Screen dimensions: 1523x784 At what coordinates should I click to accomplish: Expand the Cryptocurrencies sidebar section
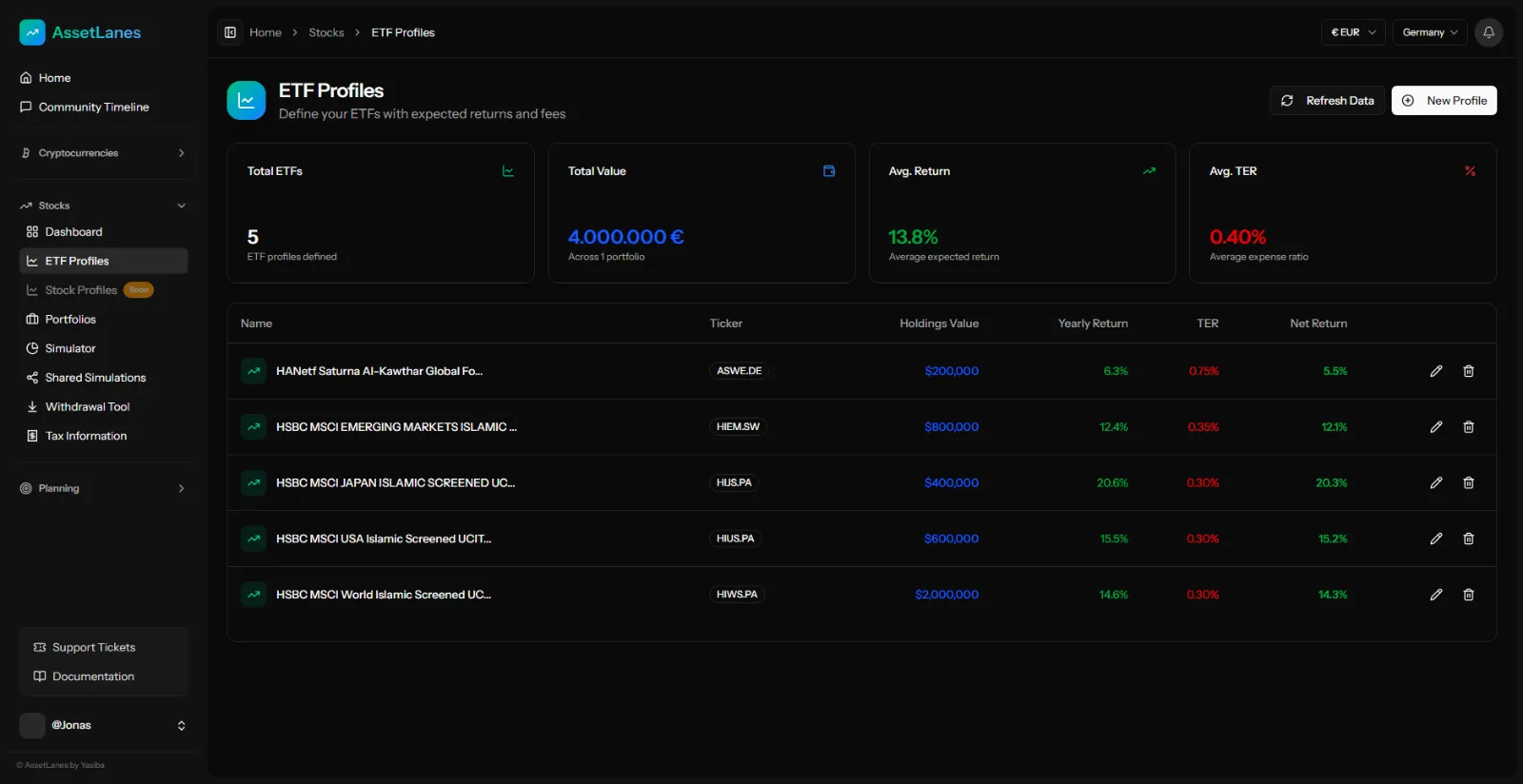pyautogui.click(x=104, y=153)
